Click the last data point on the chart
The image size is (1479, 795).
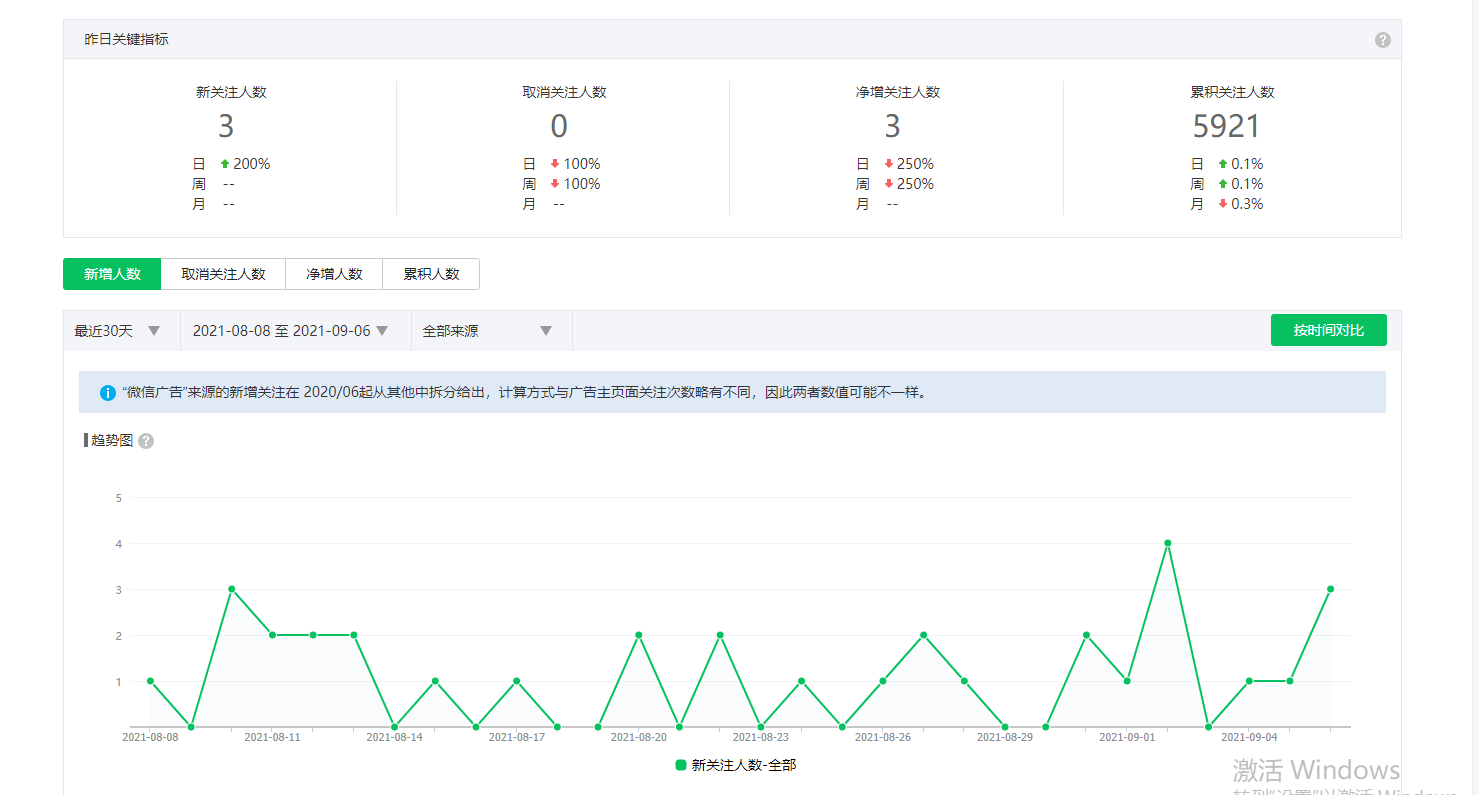pyautogui.click(x=1330, y=589)
